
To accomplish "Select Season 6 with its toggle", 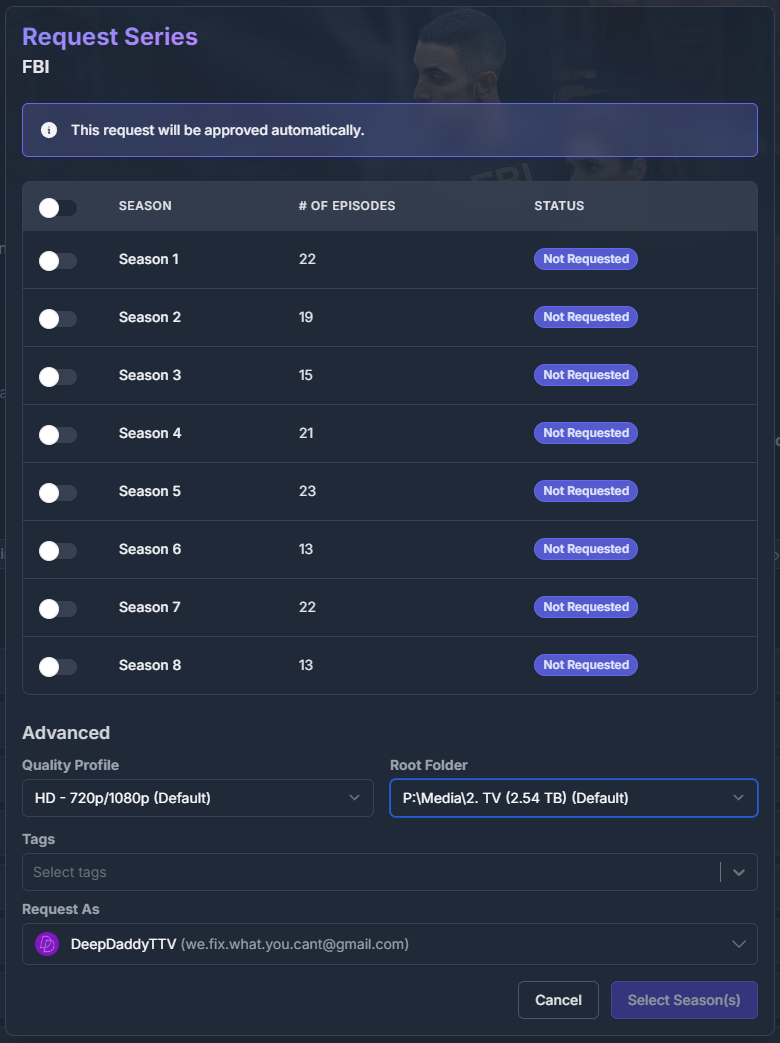I will [58, 550].
